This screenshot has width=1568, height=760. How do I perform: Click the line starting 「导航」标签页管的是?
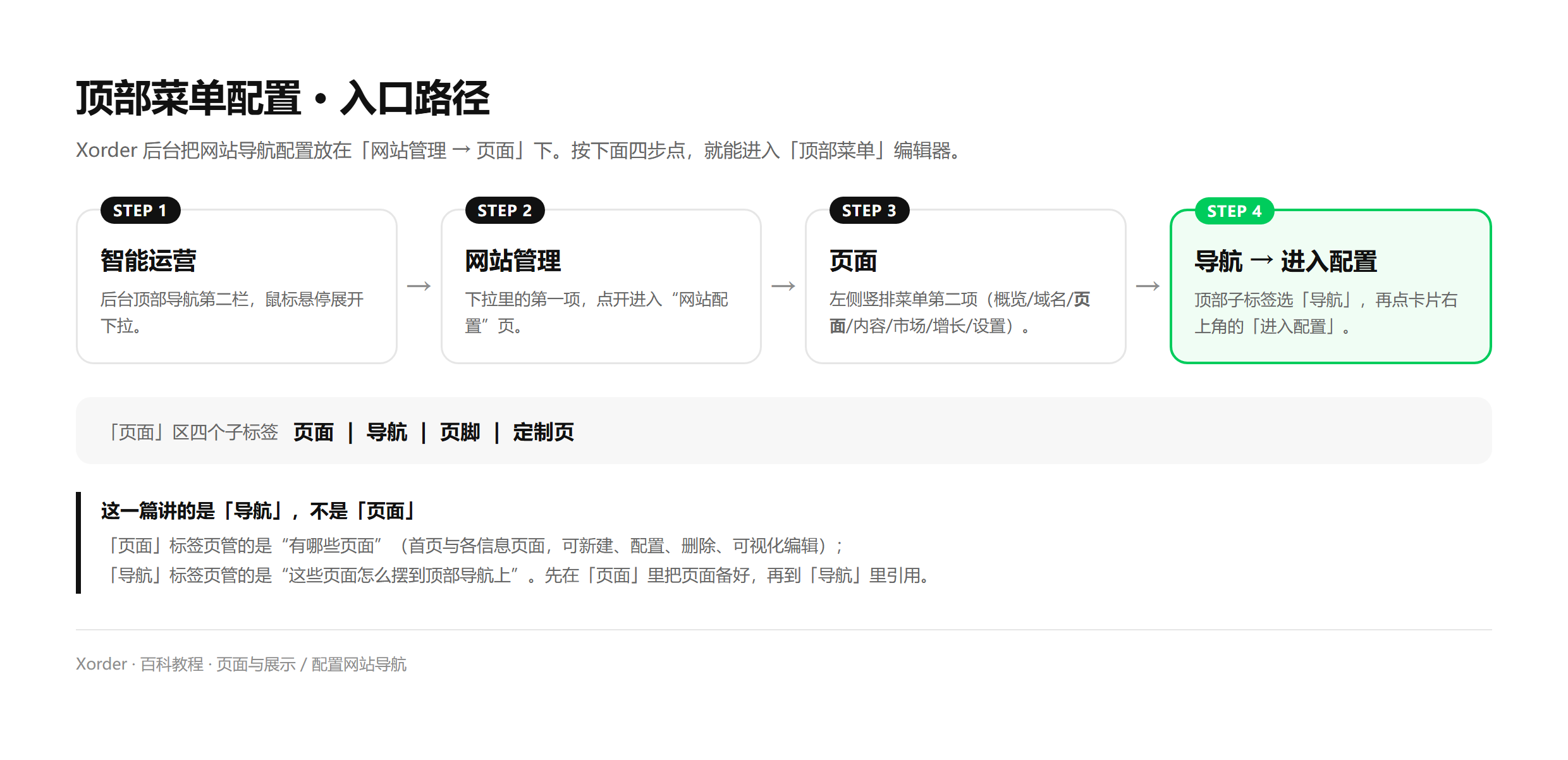[518, 575]
